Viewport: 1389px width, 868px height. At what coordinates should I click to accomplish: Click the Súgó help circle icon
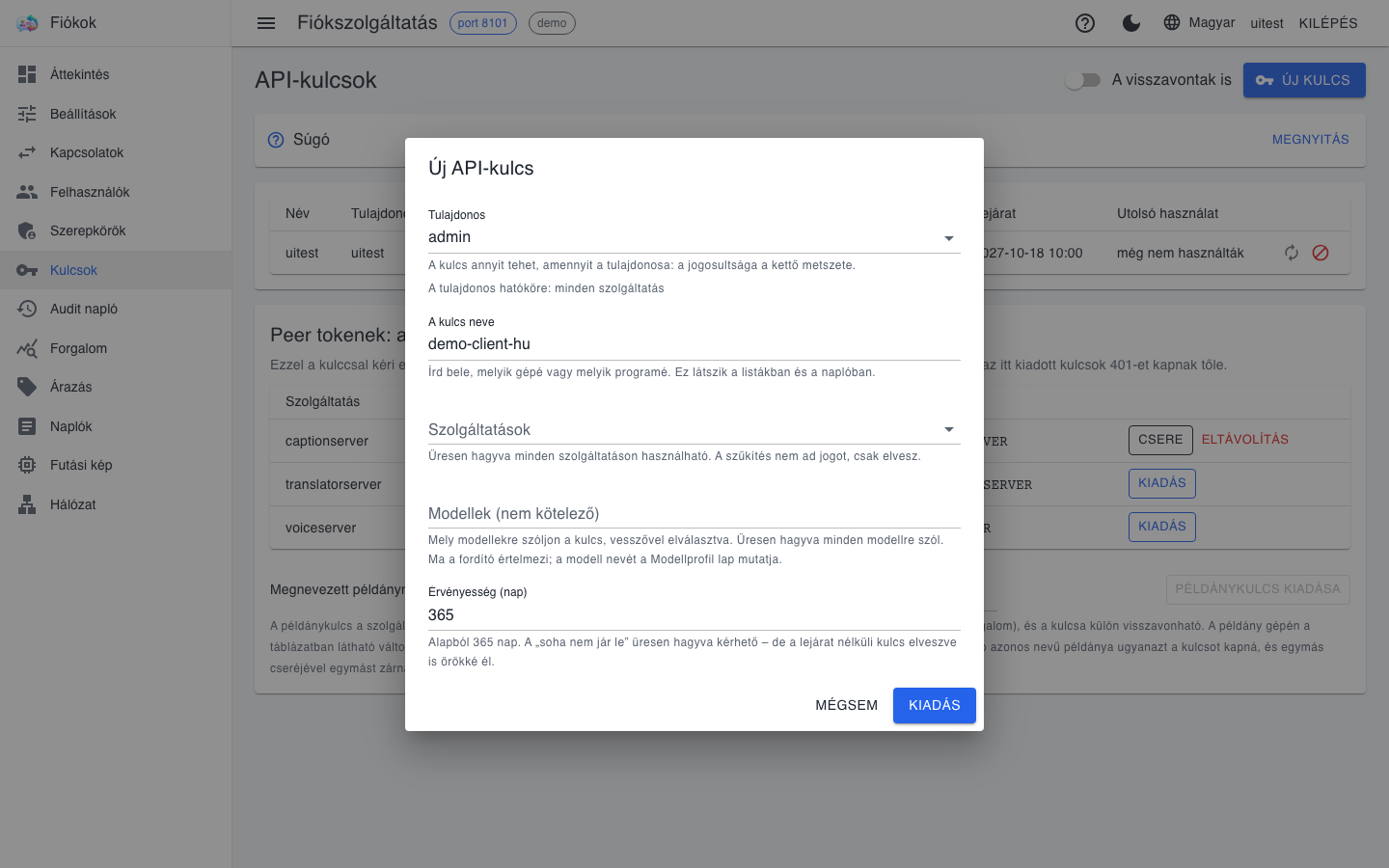click(276, 140)
